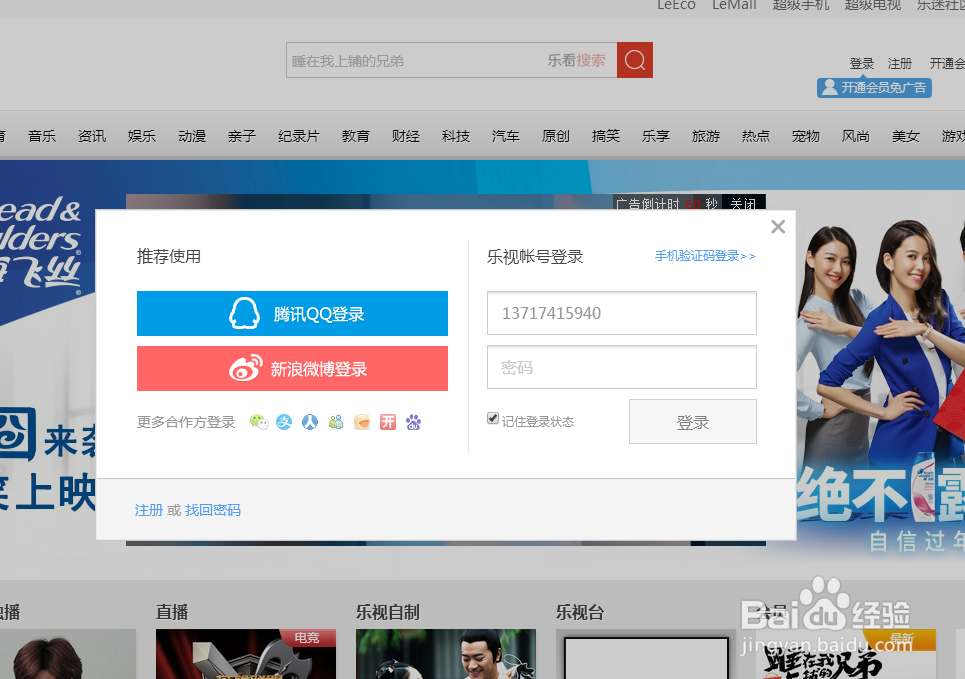Open 教育 channel tab
Image resolution: width=965 pixels, height=679 pixels.
coord(356,136)
